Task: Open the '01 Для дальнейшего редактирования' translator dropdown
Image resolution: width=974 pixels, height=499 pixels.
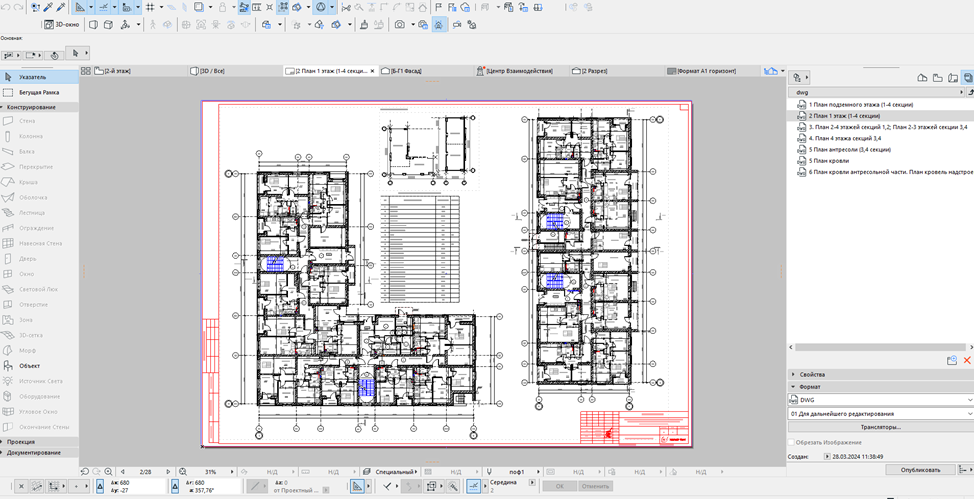Action: 880,413
